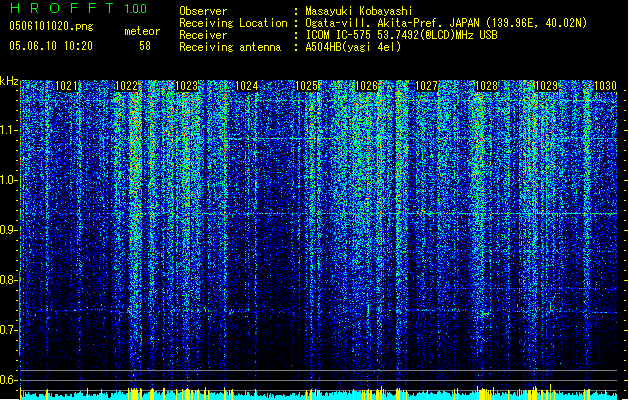Click the 1028 time marker
This screenshot has height=400, width=629.
pyautogui.click(x=486, y=86)
